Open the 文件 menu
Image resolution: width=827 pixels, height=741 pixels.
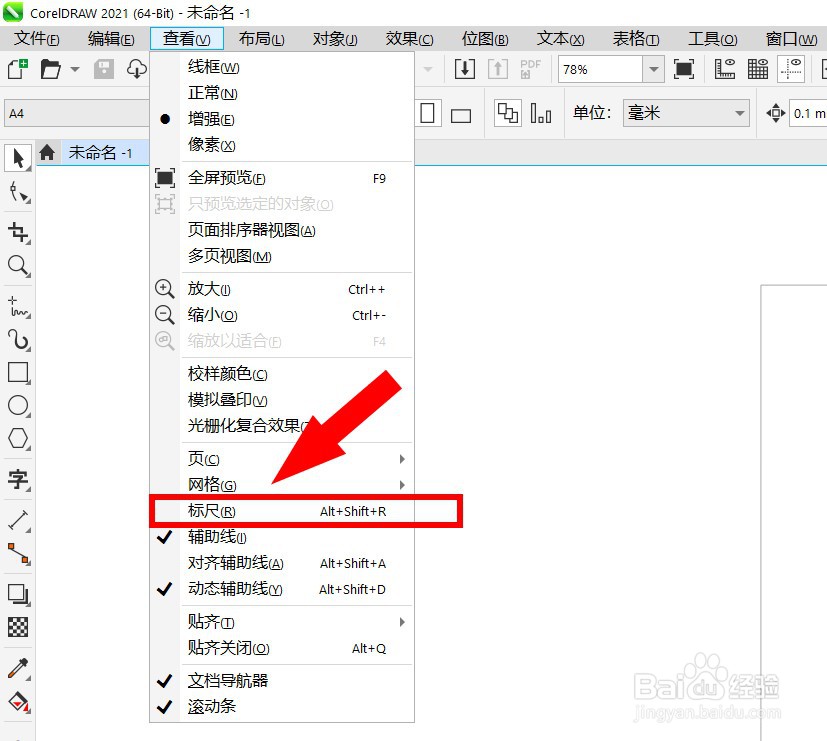pos(35,39)
